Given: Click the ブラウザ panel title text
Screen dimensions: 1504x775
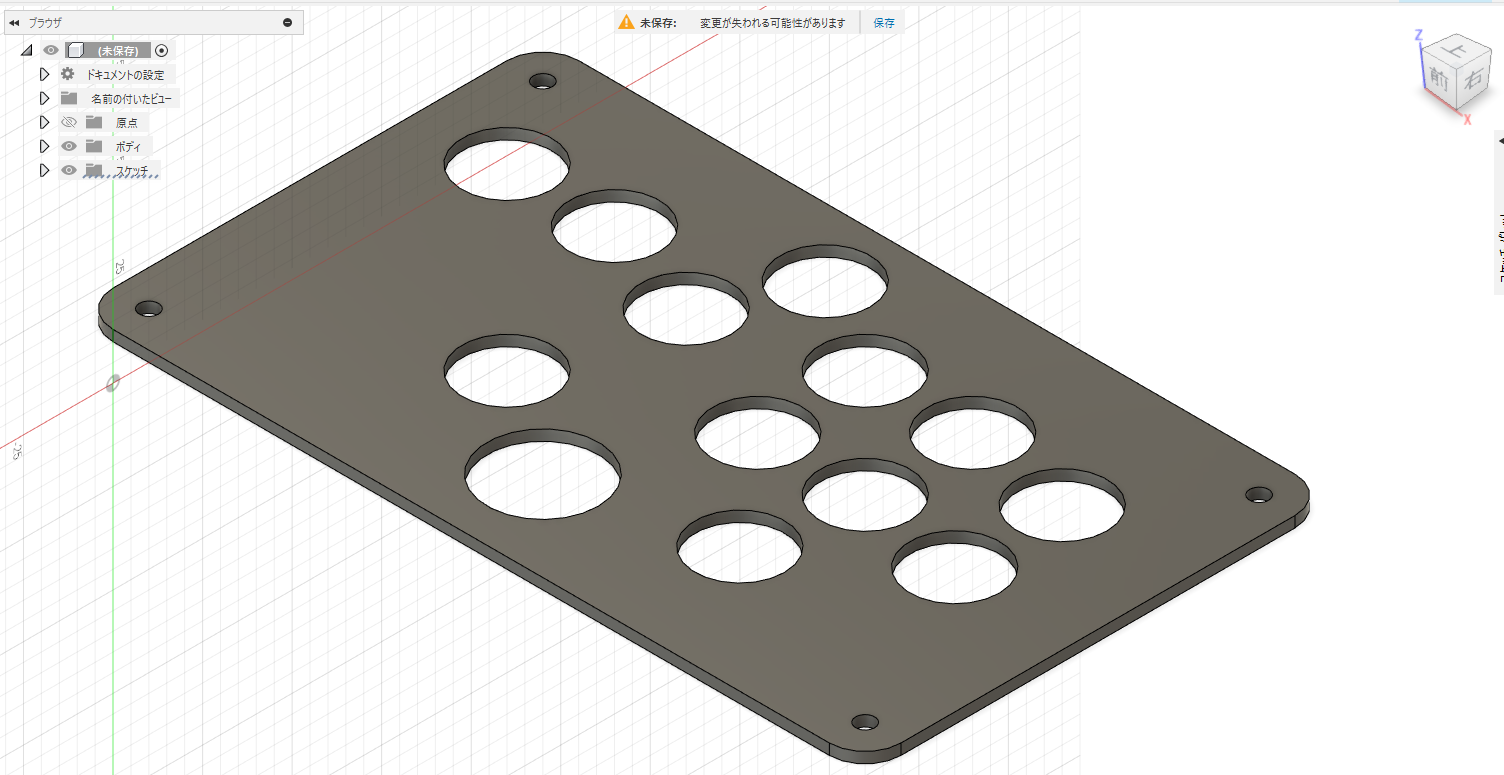Looking at the screenshot, I should pos(45,22).
